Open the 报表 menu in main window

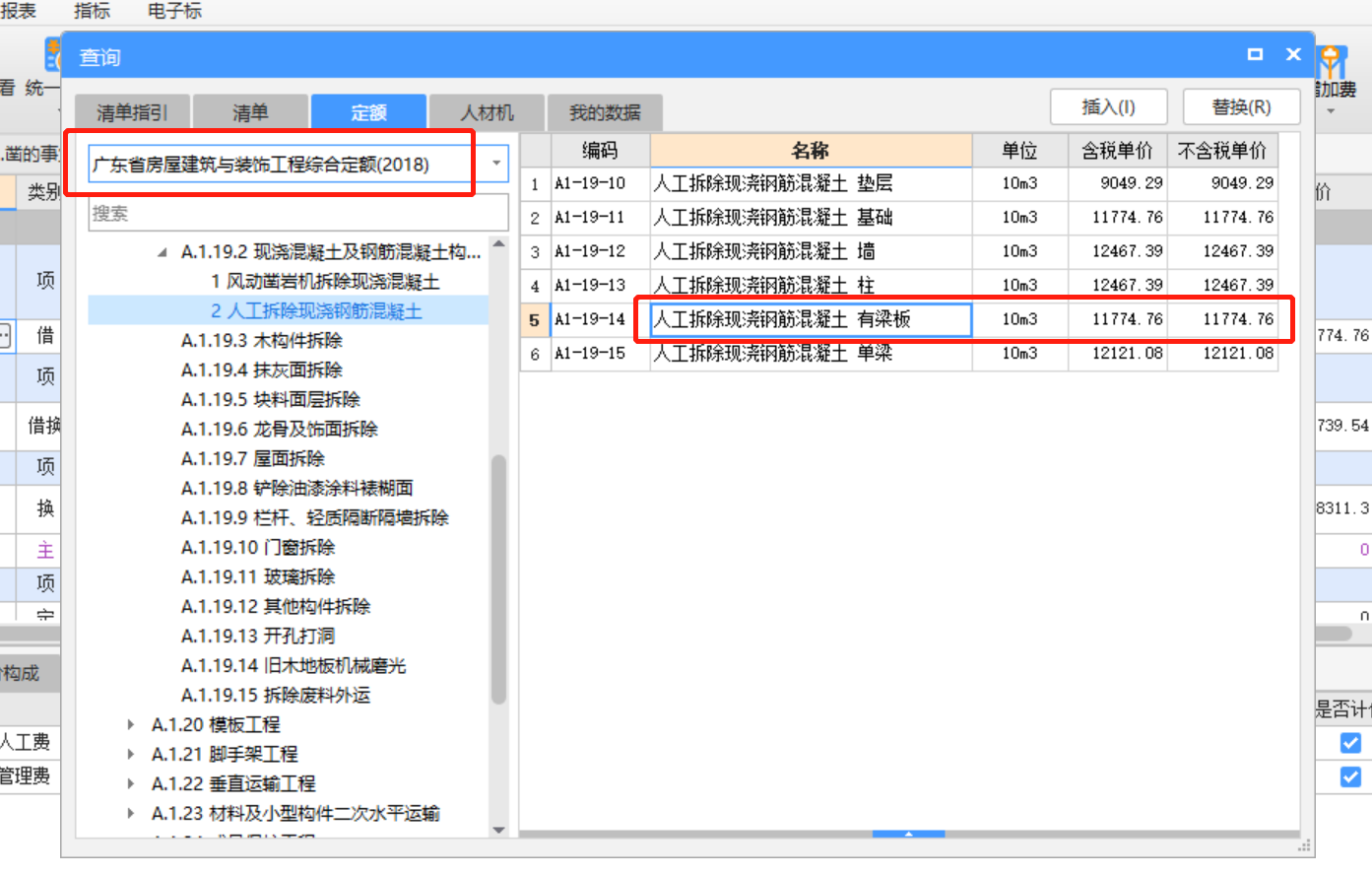(18, 11)
